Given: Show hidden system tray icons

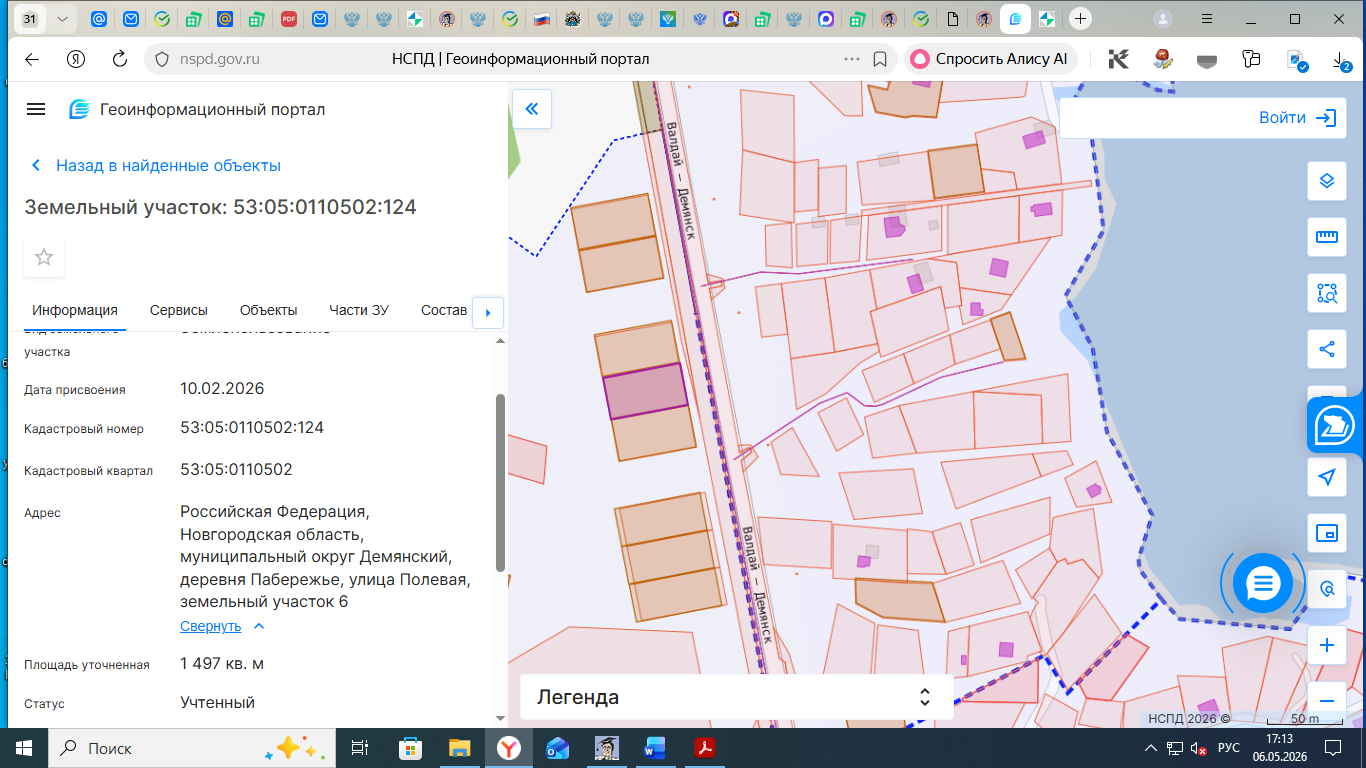Looking at the screenshot, I should (x=1149, y=748).
